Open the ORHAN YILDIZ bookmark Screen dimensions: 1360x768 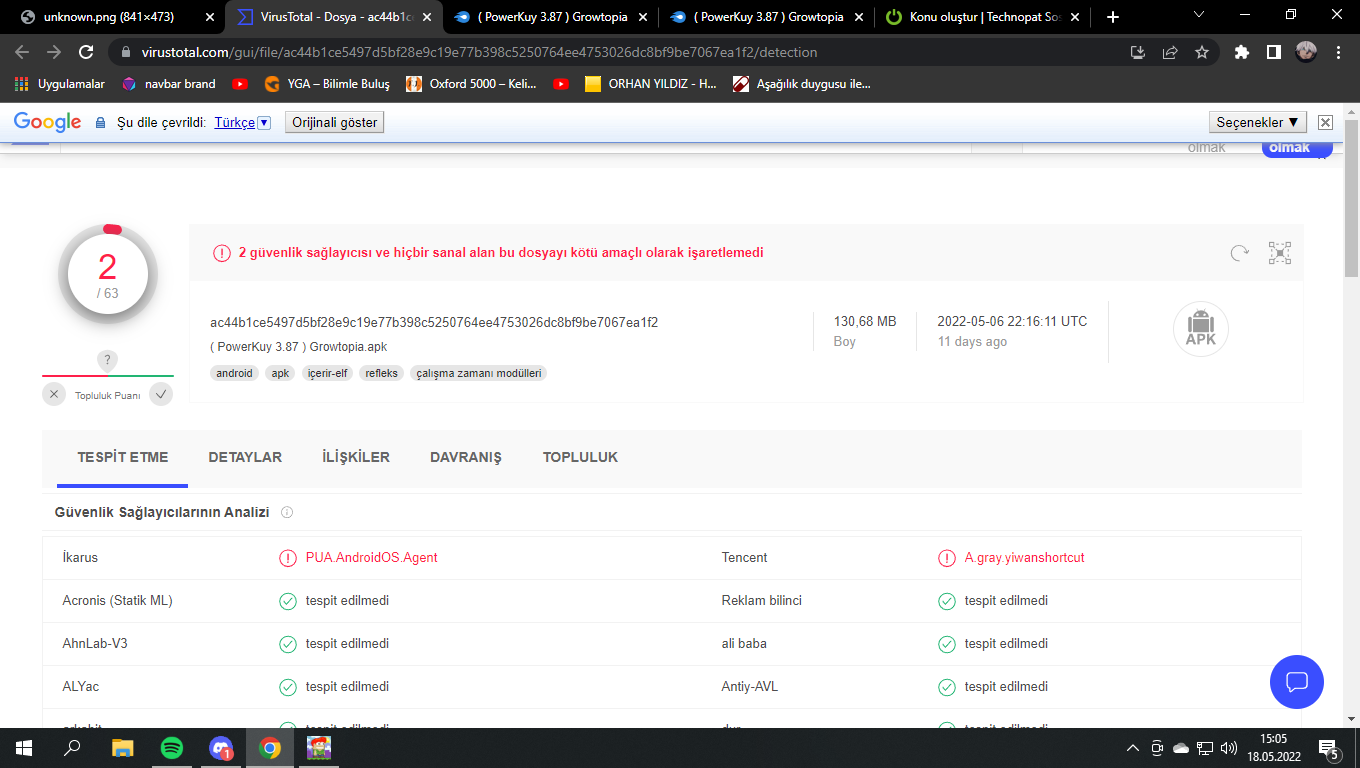[x=651, y=84]
